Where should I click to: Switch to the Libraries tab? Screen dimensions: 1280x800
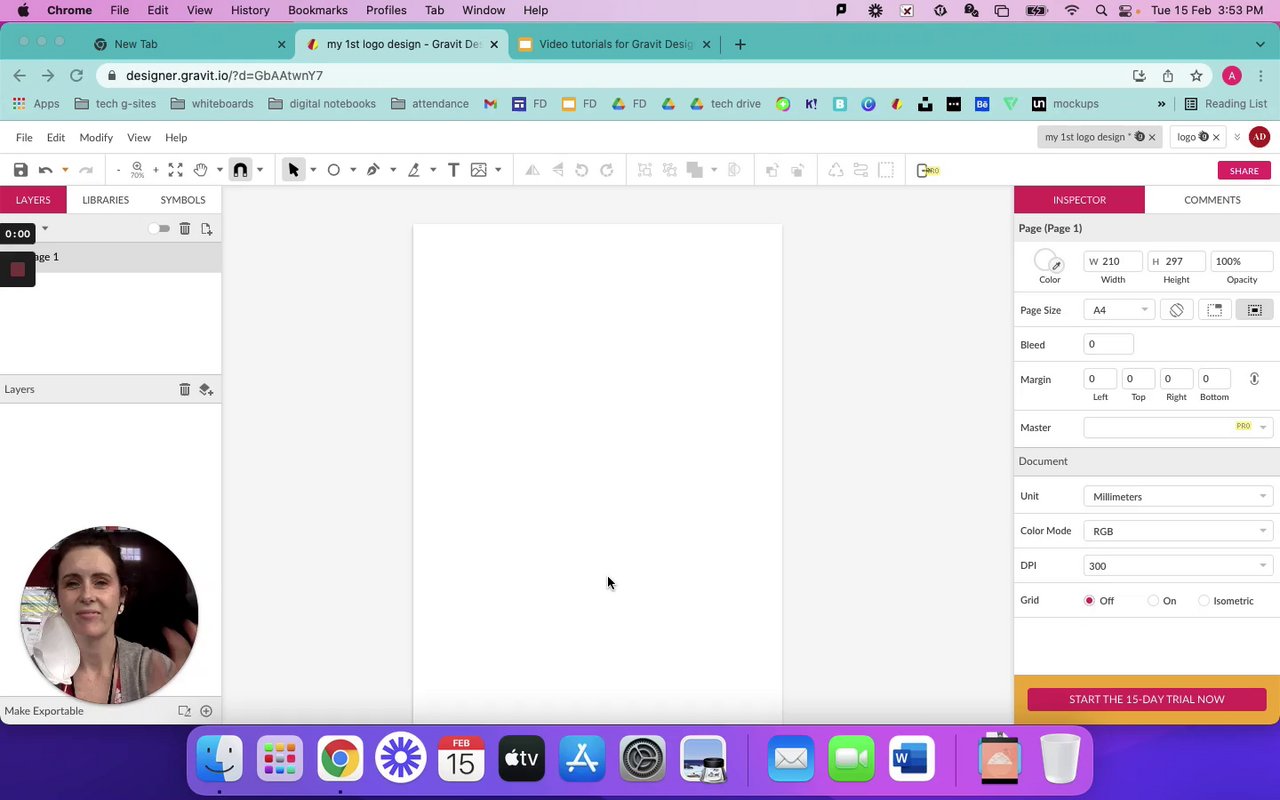coord(105,200)
